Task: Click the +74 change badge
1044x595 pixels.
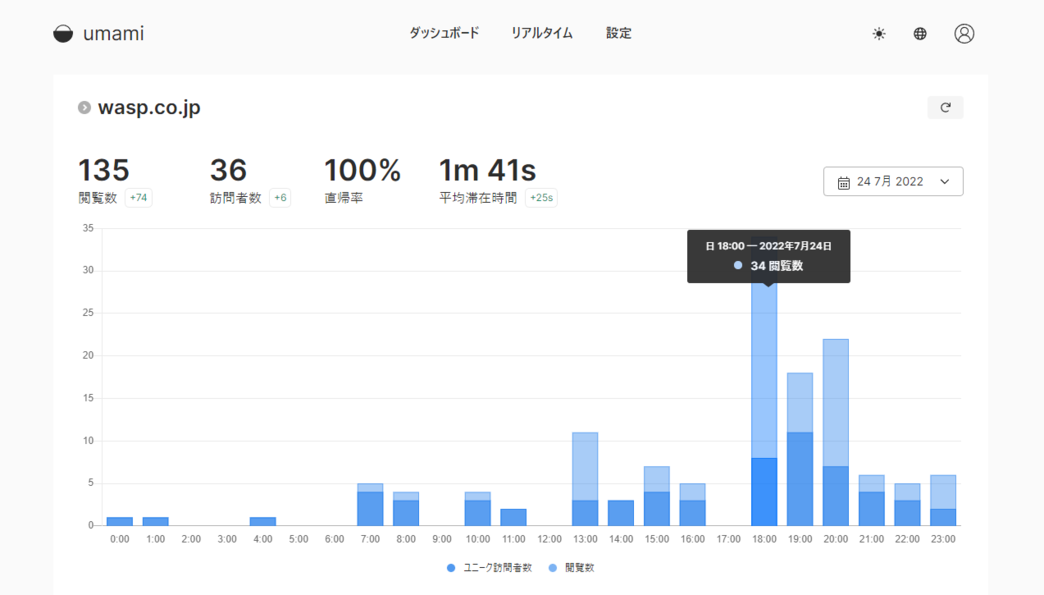Action: [138, 198]
